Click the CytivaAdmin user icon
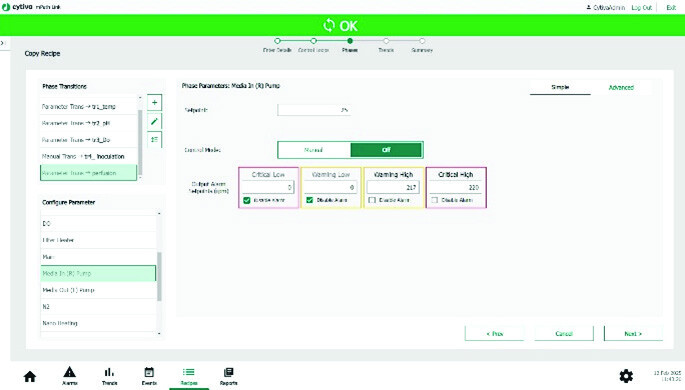The image size is (685, 390). (x=588, y=7)
